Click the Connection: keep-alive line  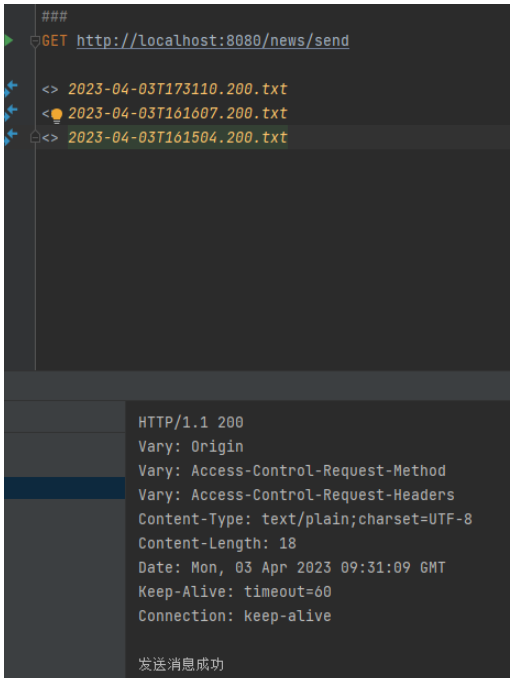coord(235,616)
